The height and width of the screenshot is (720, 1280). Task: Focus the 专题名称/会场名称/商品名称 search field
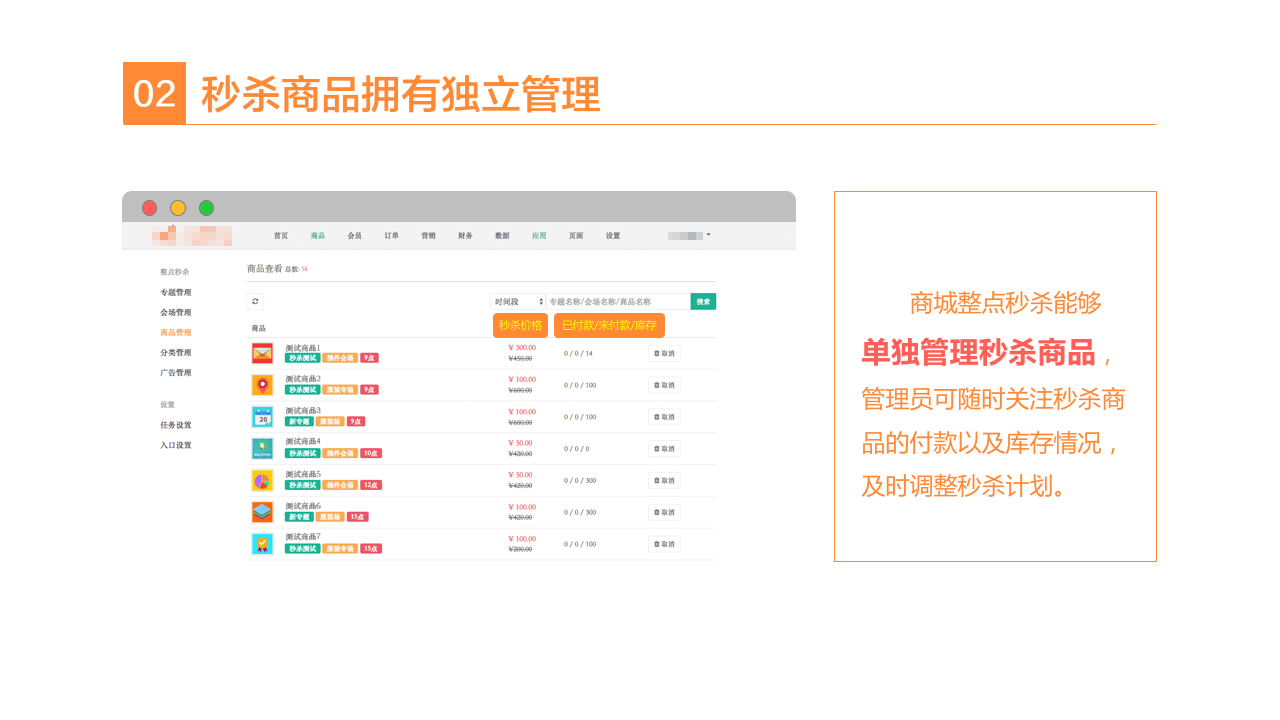[x=617, y=301]
